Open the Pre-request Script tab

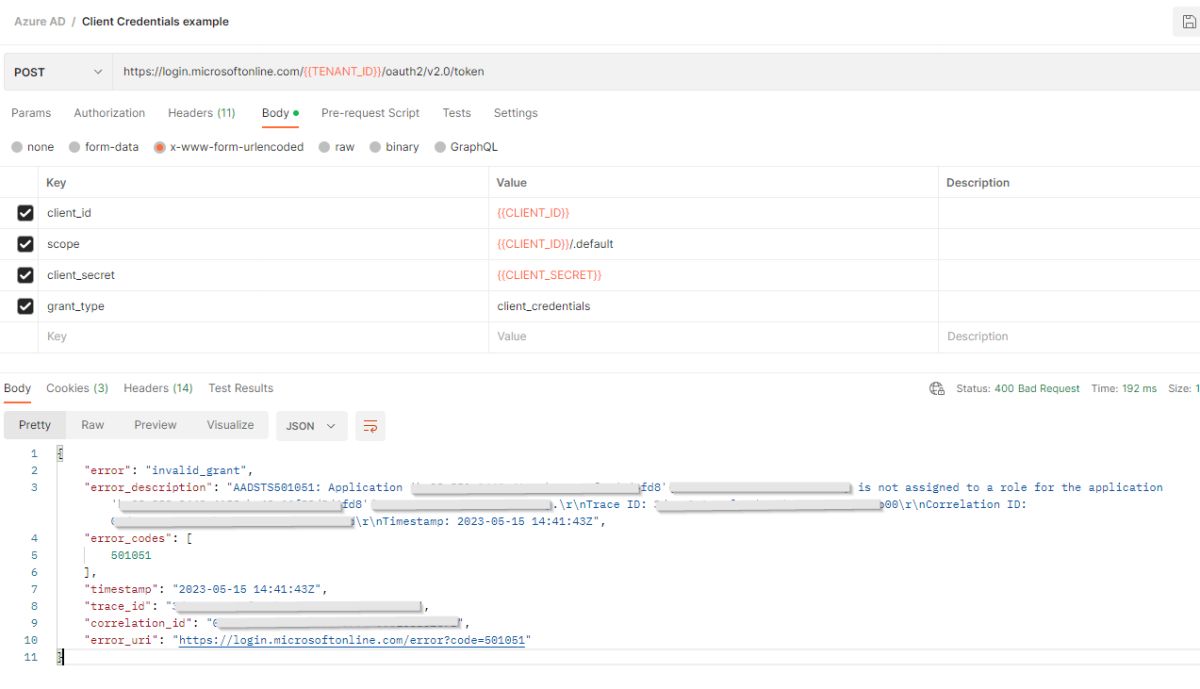[370, 113]
